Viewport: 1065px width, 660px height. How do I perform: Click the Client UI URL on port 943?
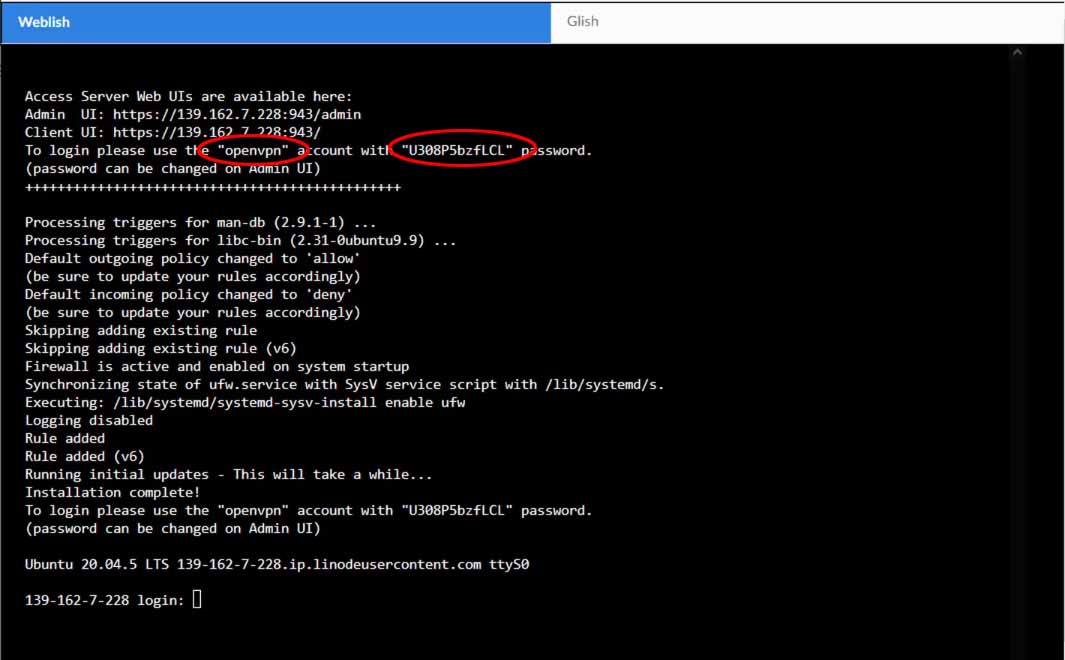pyautogui.click(x=217, y=133)
